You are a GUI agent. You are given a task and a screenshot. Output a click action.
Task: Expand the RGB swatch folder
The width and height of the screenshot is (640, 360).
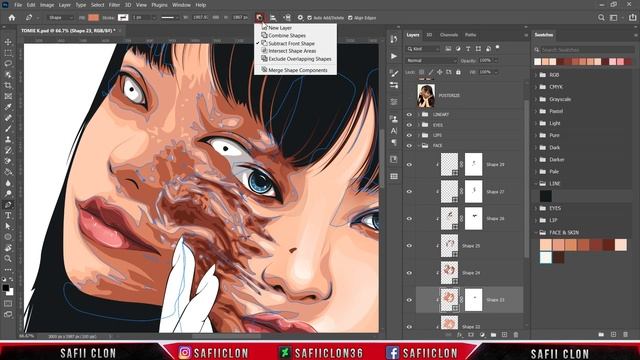coord(536,75)
